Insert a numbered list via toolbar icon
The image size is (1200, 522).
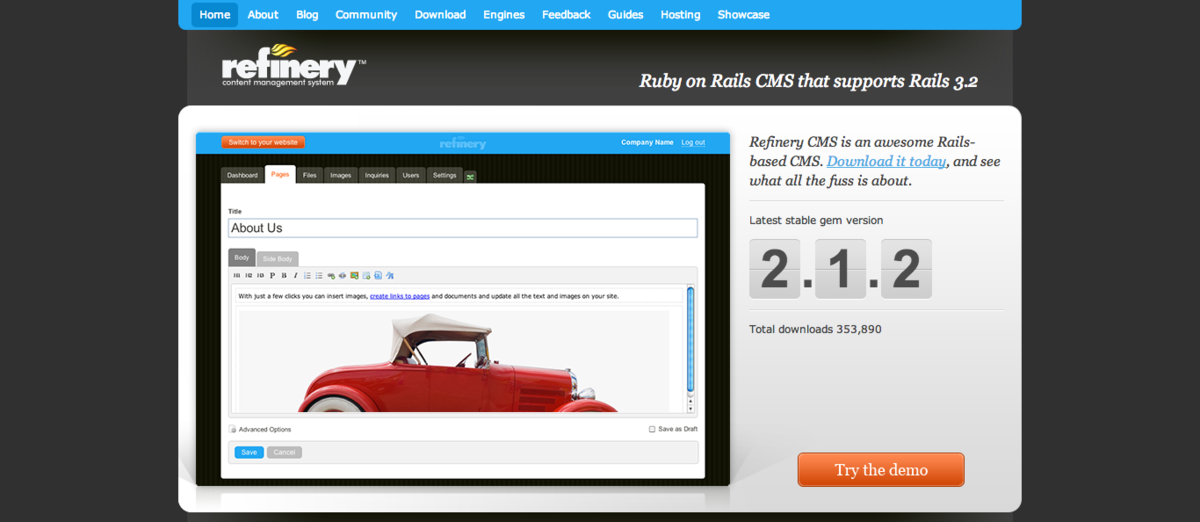307,275
